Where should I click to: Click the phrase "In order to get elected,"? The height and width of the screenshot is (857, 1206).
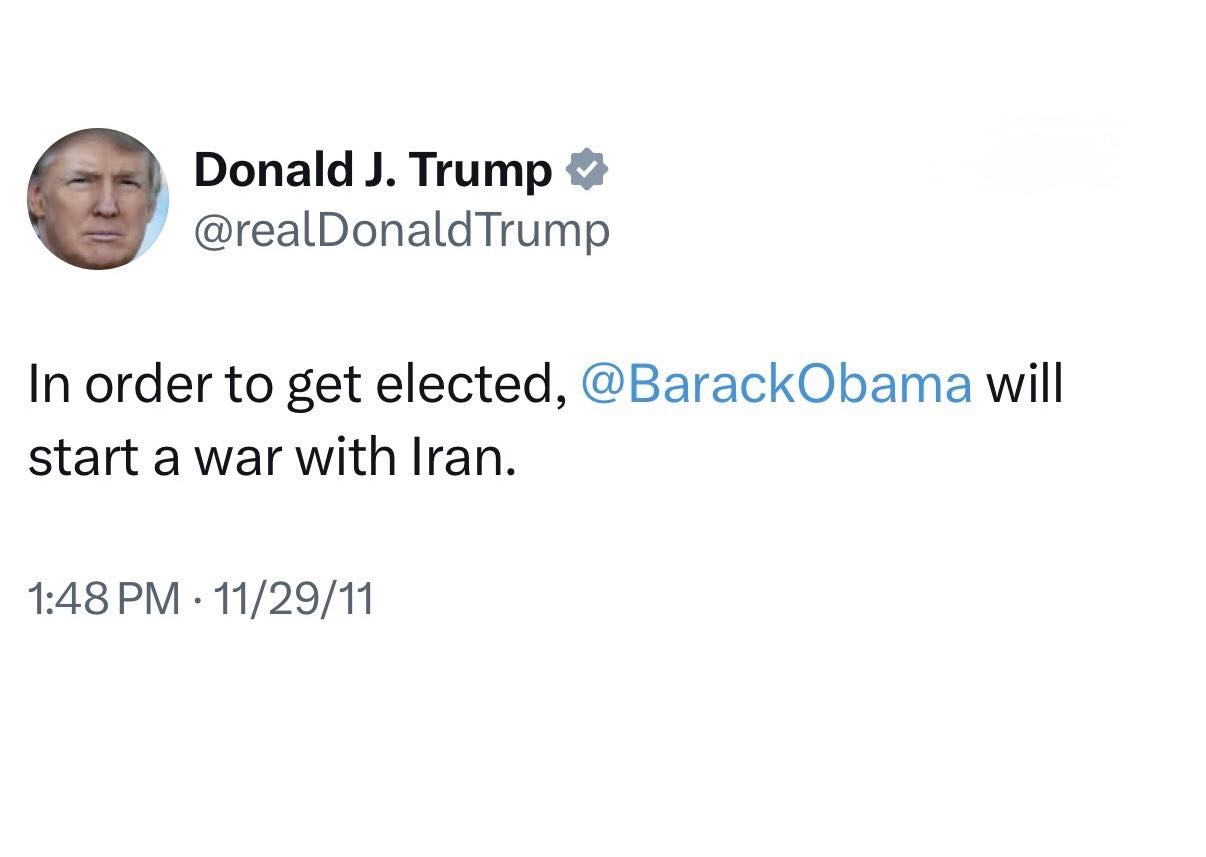coord(298,385)
